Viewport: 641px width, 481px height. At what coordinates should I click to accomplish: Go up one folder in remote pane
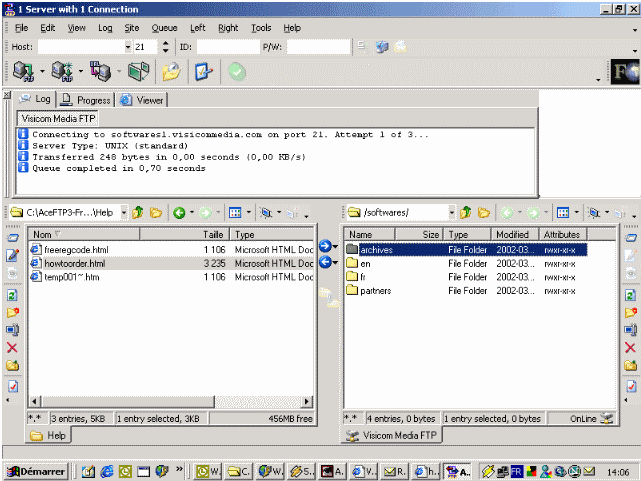(x=466, y=212)
